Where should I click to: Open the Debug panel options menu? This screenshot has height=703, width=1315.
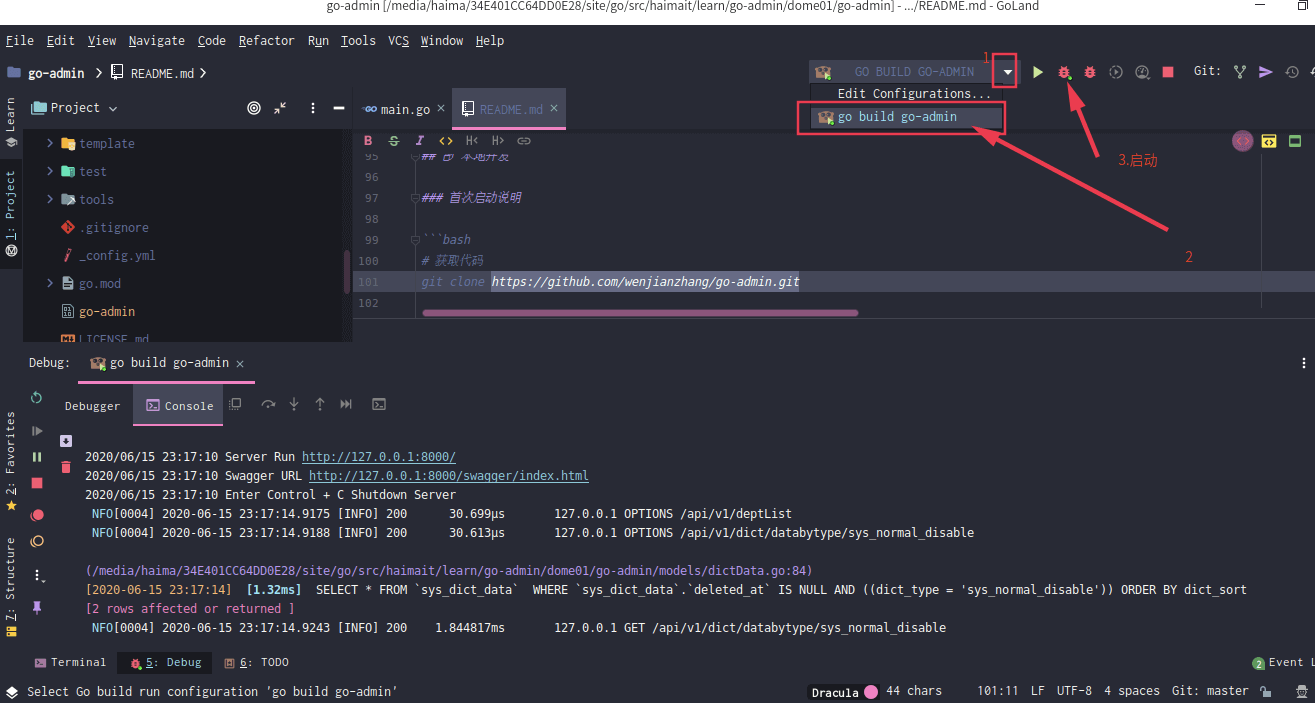click(x=1304, y=363)
